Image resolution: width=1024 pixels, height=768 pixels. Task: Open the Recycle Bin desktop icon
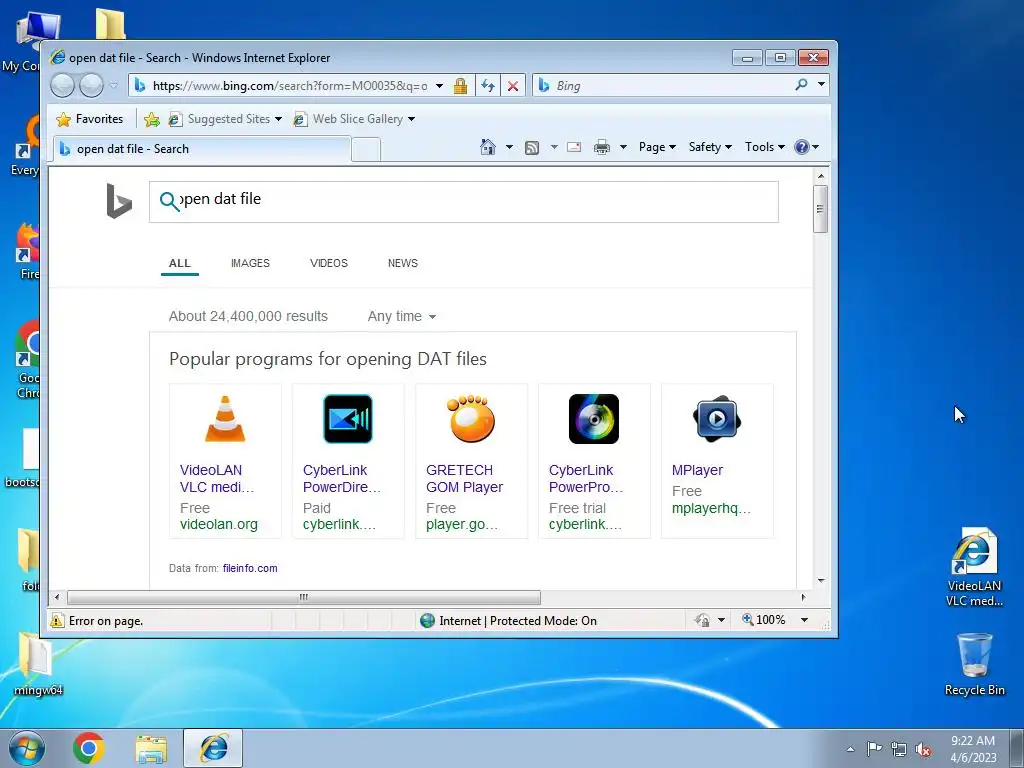(974, 664)
